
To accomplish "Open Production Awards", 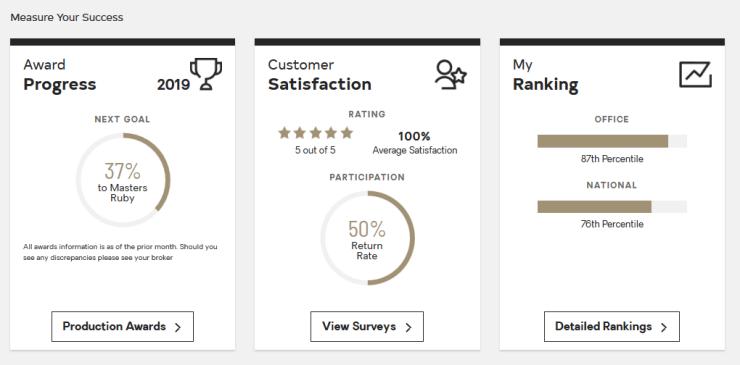I will (x=123, y=326).
